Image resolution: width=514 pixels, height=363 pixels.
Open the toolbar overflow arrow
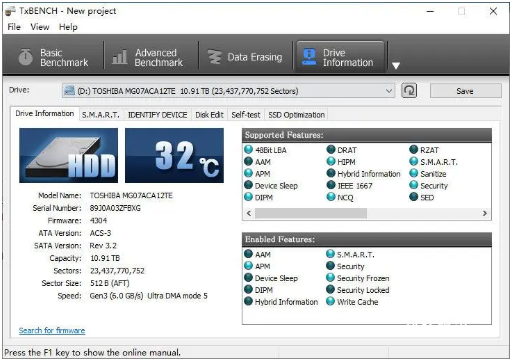click(x=396, y=66)
